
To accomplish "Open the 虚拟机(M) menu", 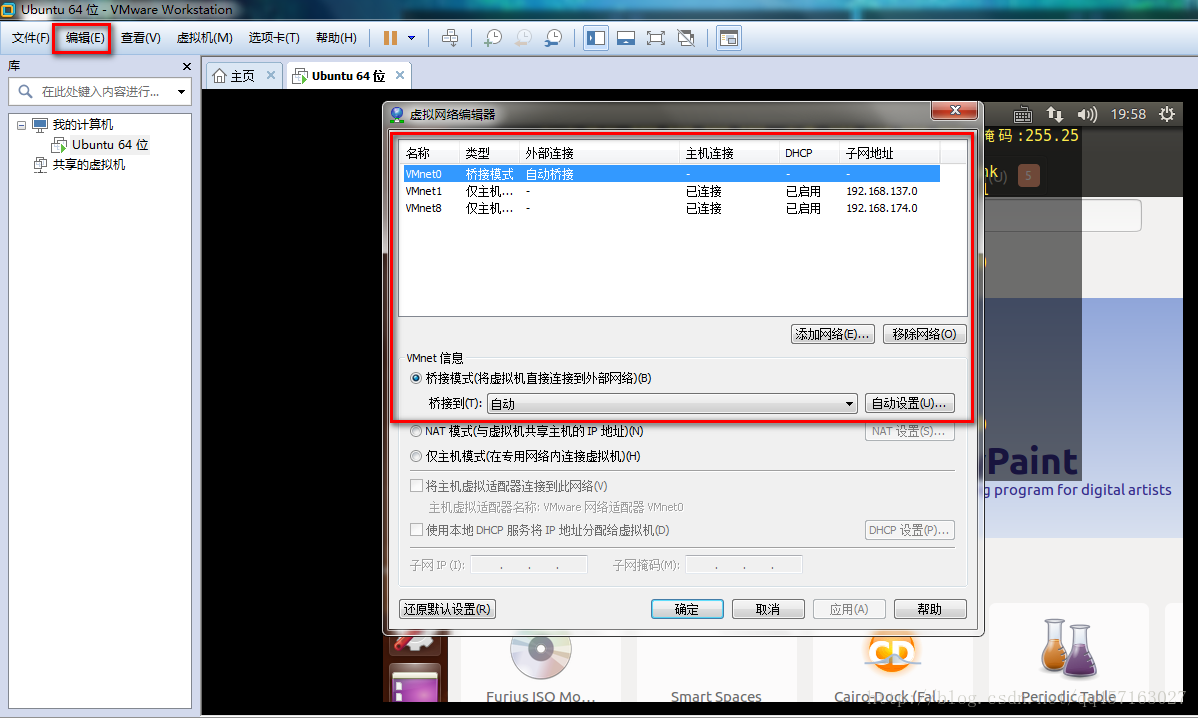I will pos(205,38).
